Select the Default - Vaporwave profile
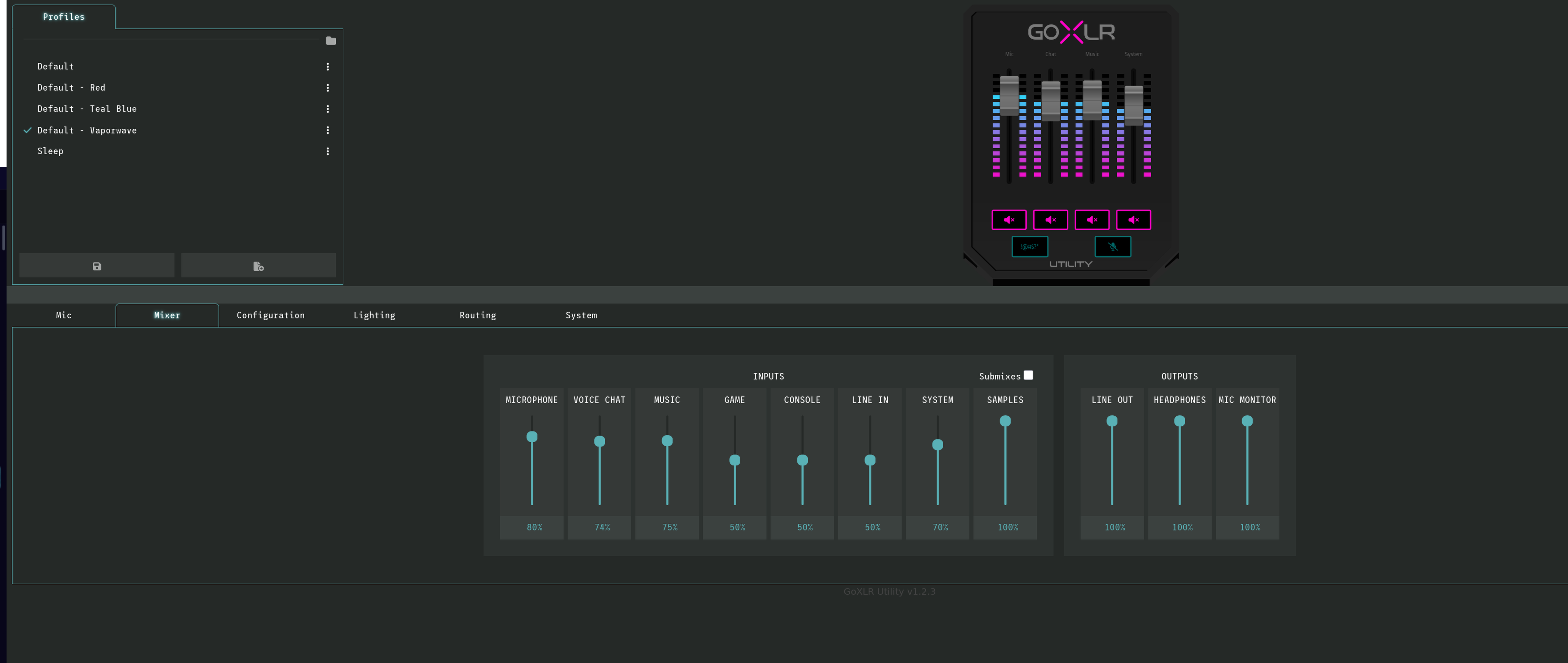Viewport: 1568px width, 663px height. click(x=87, y=130)
